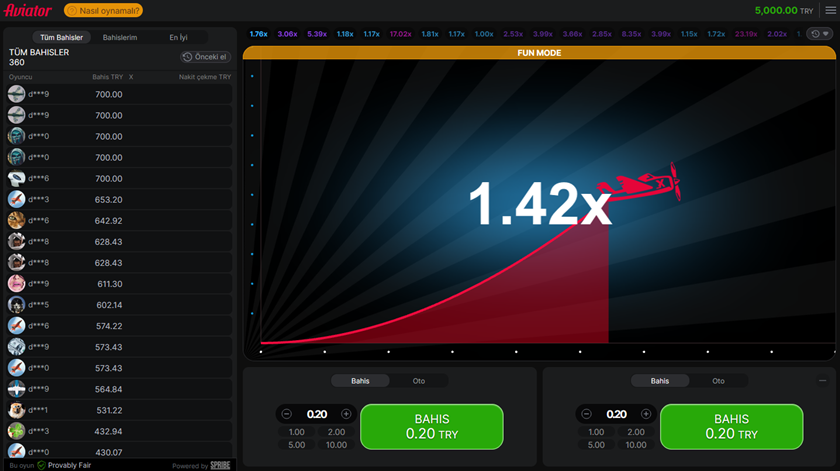Screen dimensions: 840x471
Task: Click the left bet amount field 0.20
Action: point(317,414)
